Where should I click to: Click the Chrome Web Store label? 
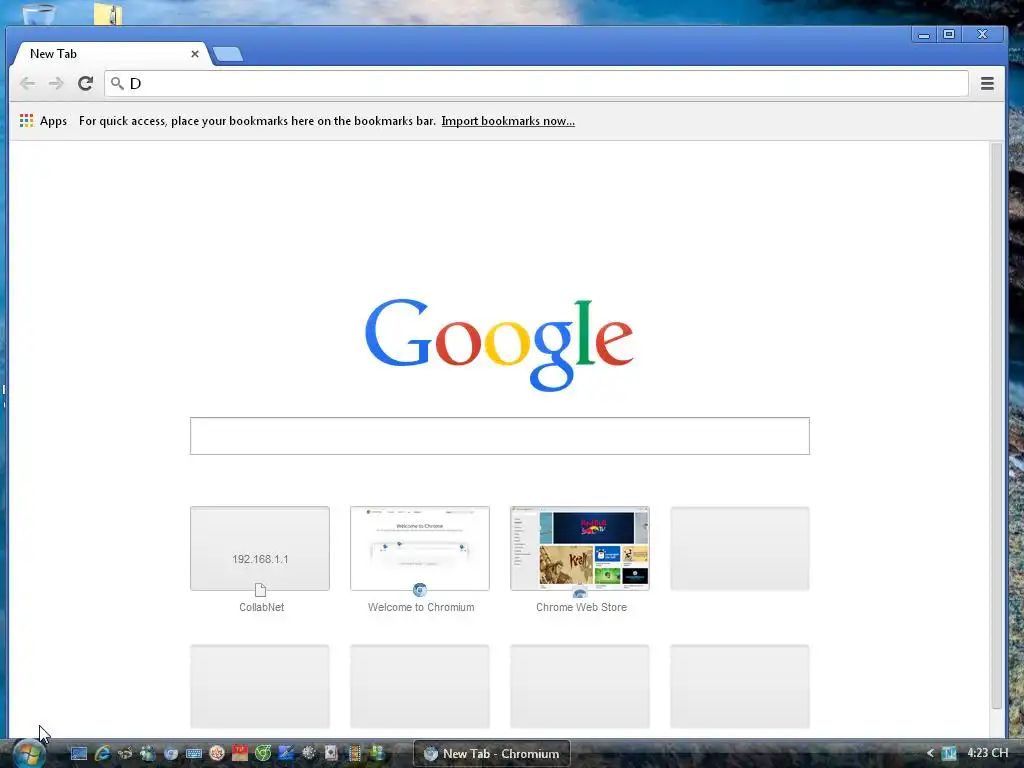[x=581, y=607]
